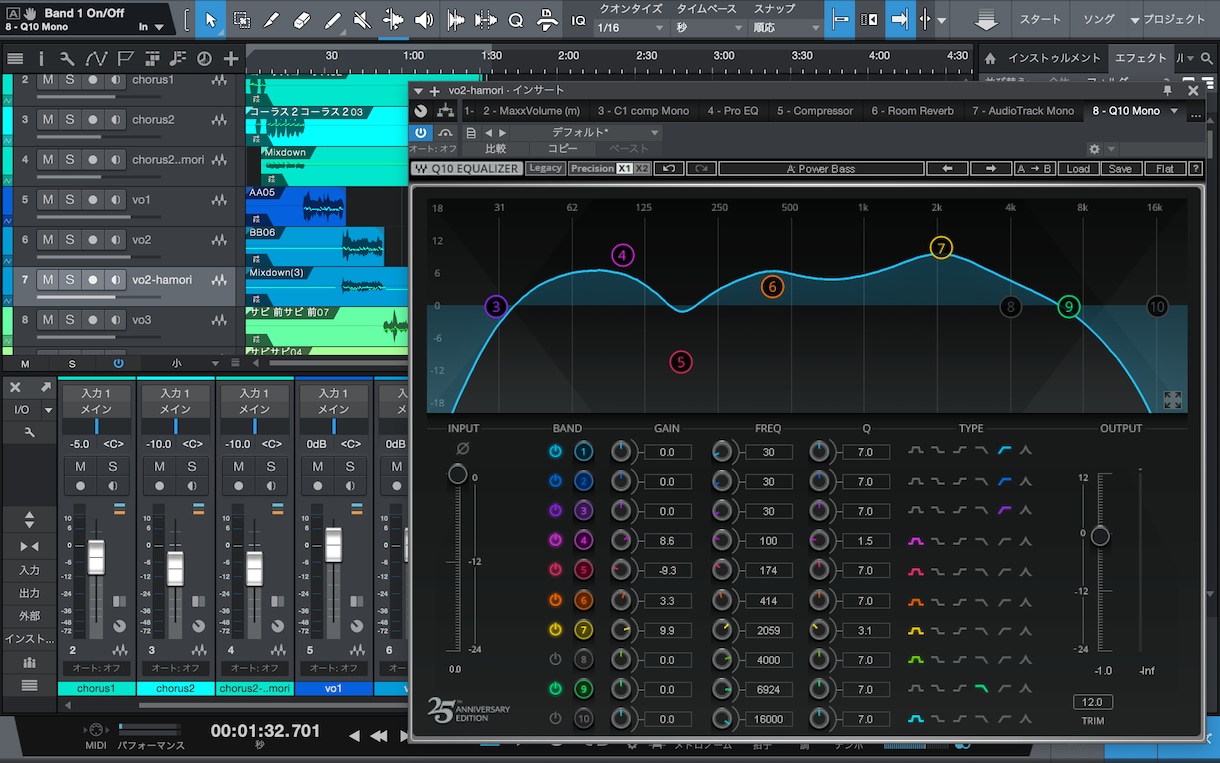Click the Q10 redo arrow

click(x=701, y=169)
